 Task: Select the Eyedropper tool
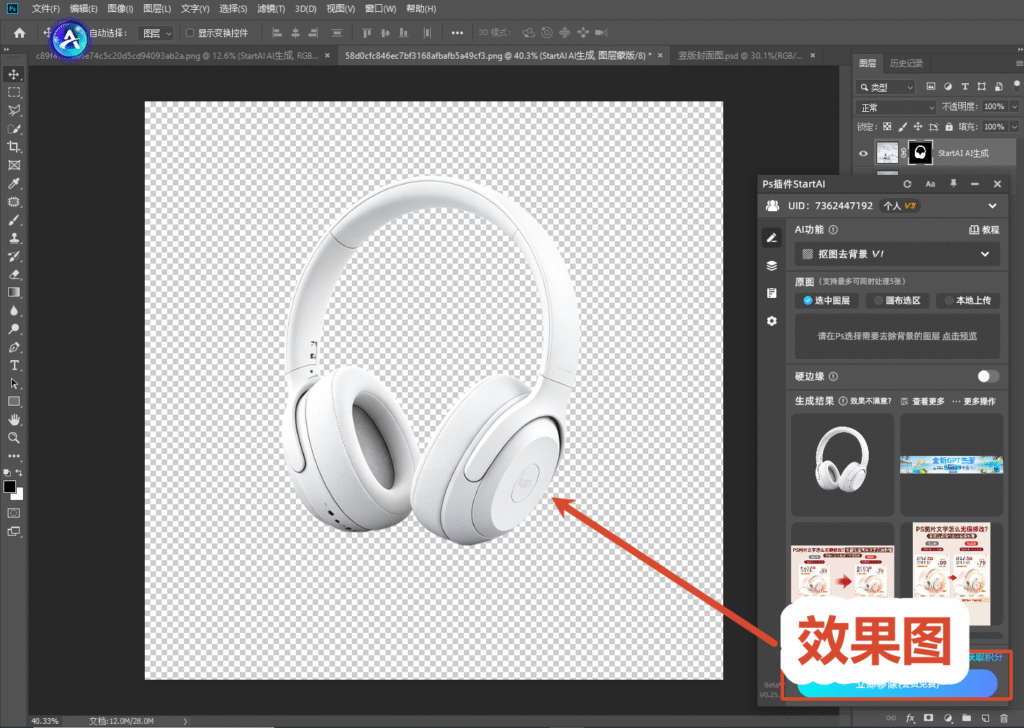tap(14, 183)
